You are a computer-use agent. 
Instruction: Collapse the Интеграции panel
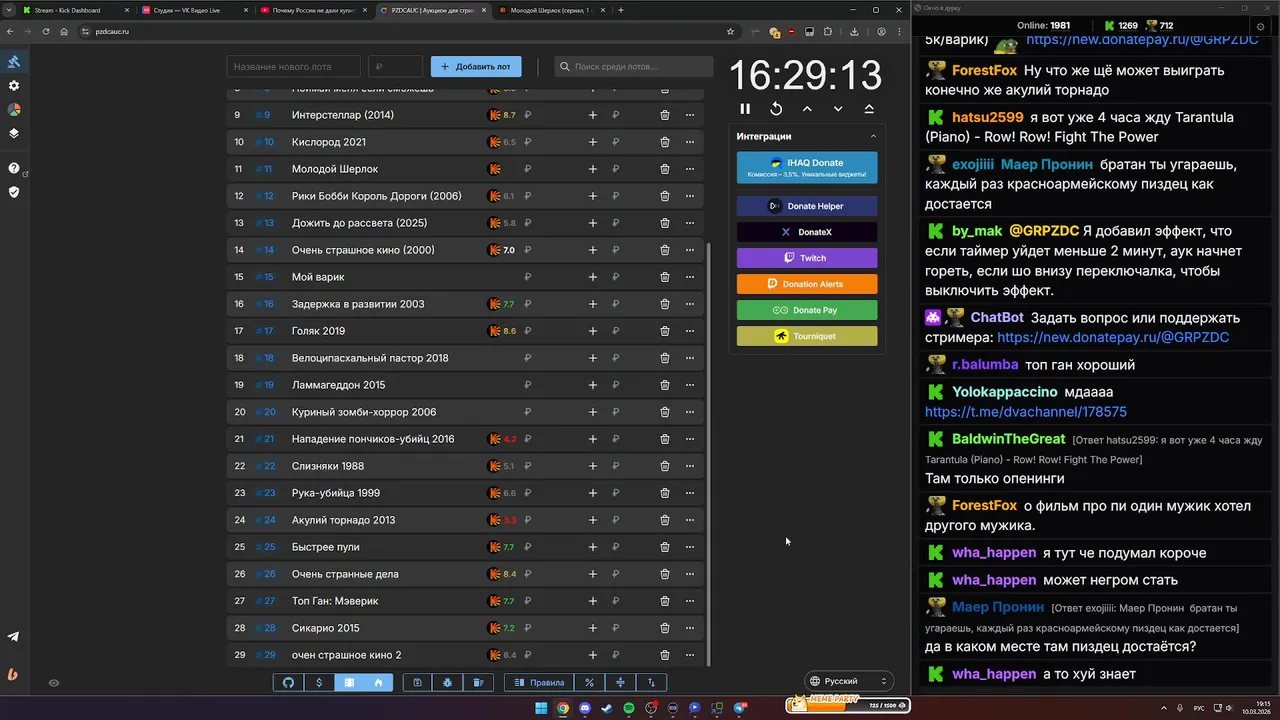(873, 136)
